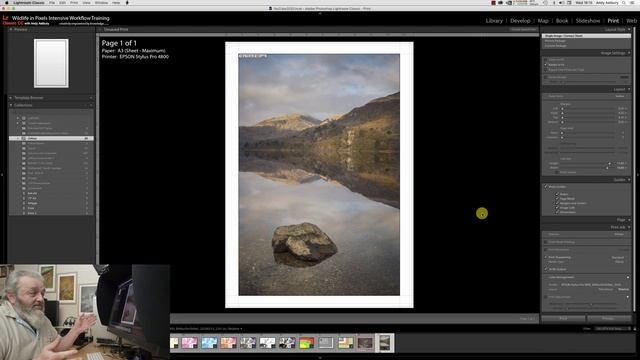The width and height of the screenshot is (640, 360).
Task: Collapse the Preview panel
Action: point(11,29)
